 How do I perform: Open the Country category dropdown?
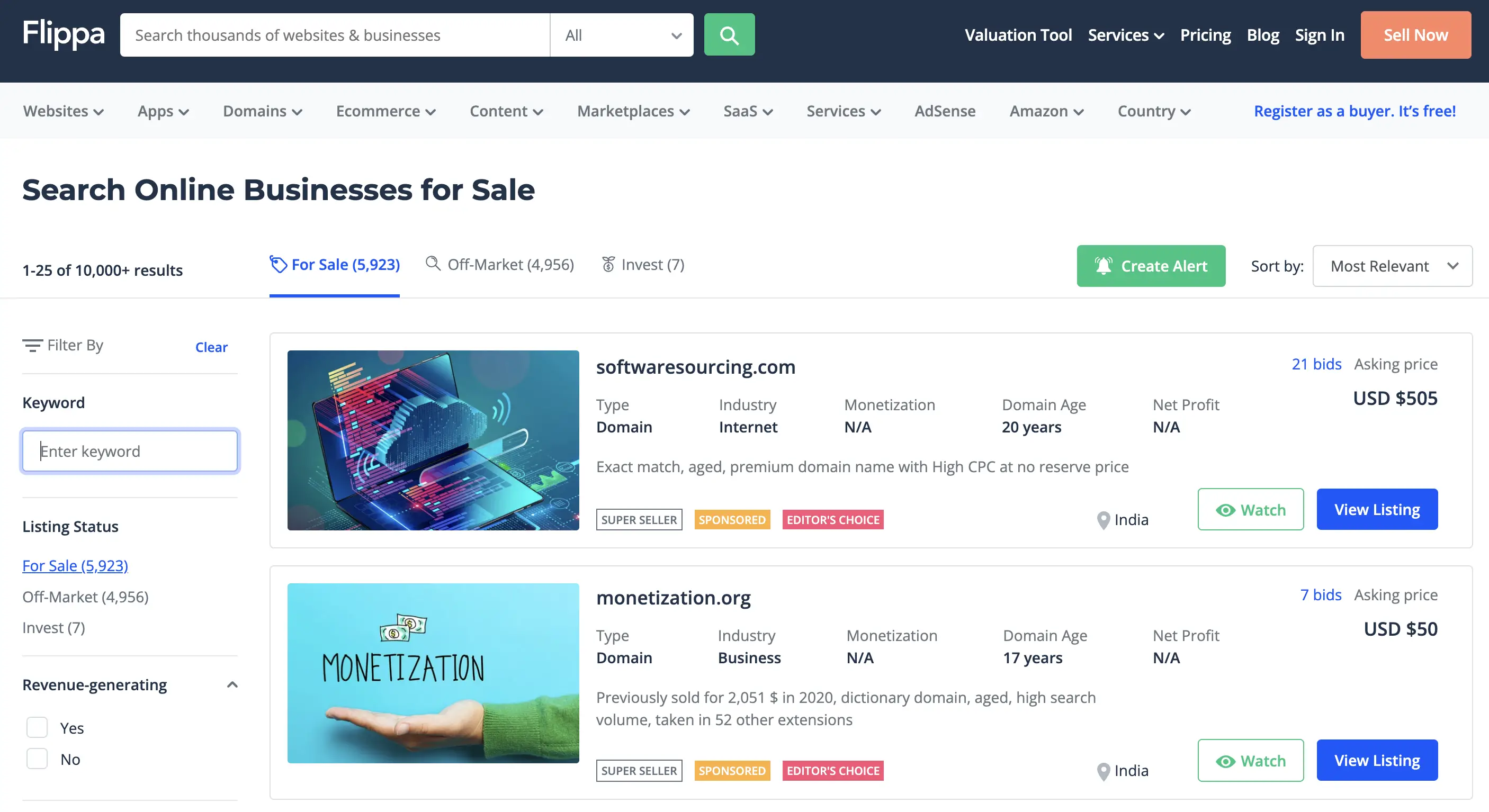pos(1154,111)
